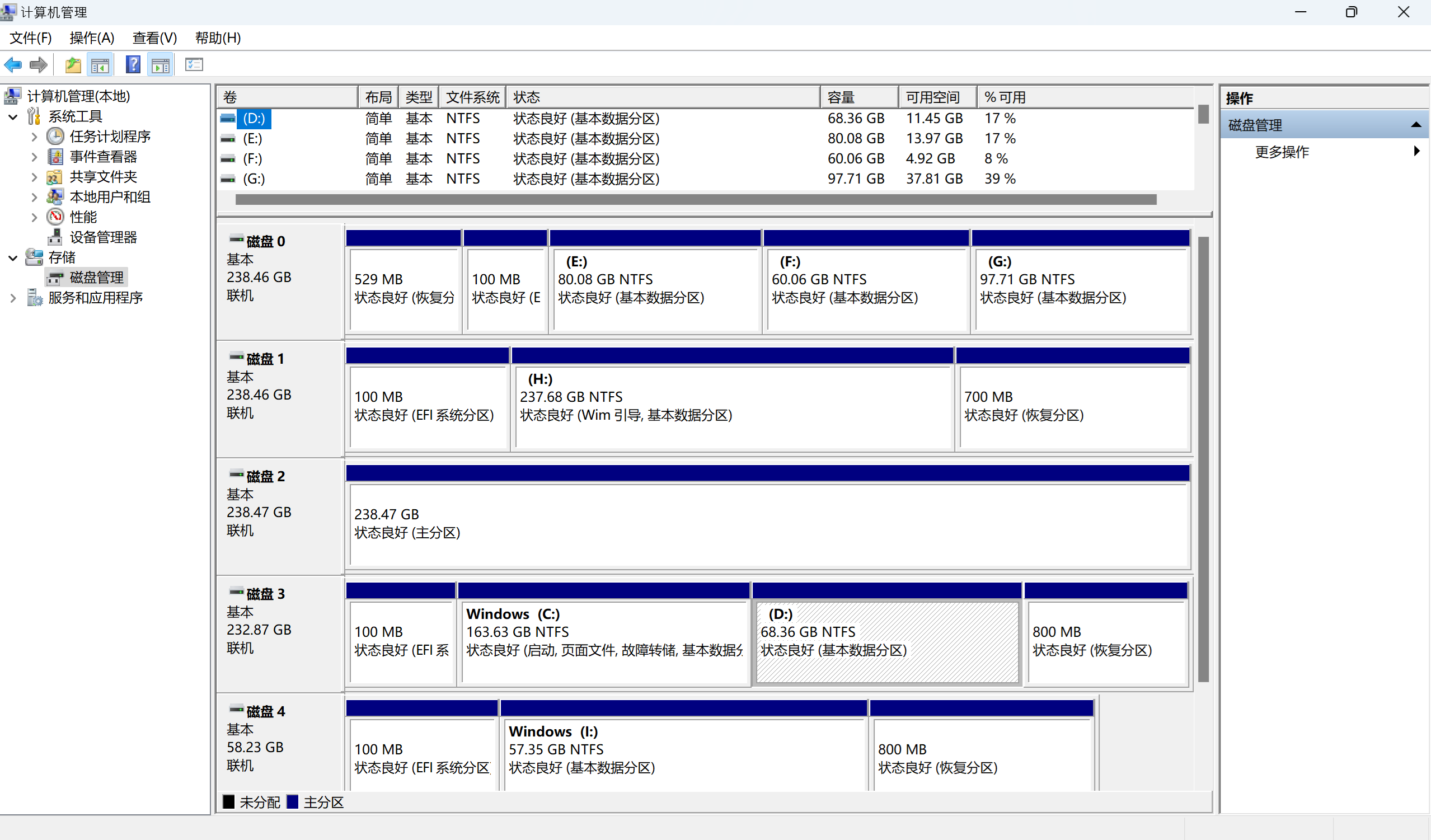Screen dimensions: 1431x840
Task: Collapse the 系统工具 tree node
Action: [13, 117]
